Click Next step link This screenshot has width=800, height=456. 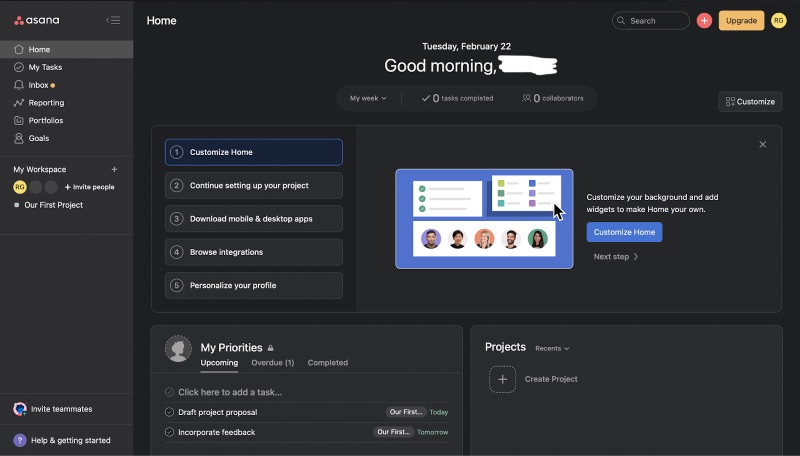point(616,257)
